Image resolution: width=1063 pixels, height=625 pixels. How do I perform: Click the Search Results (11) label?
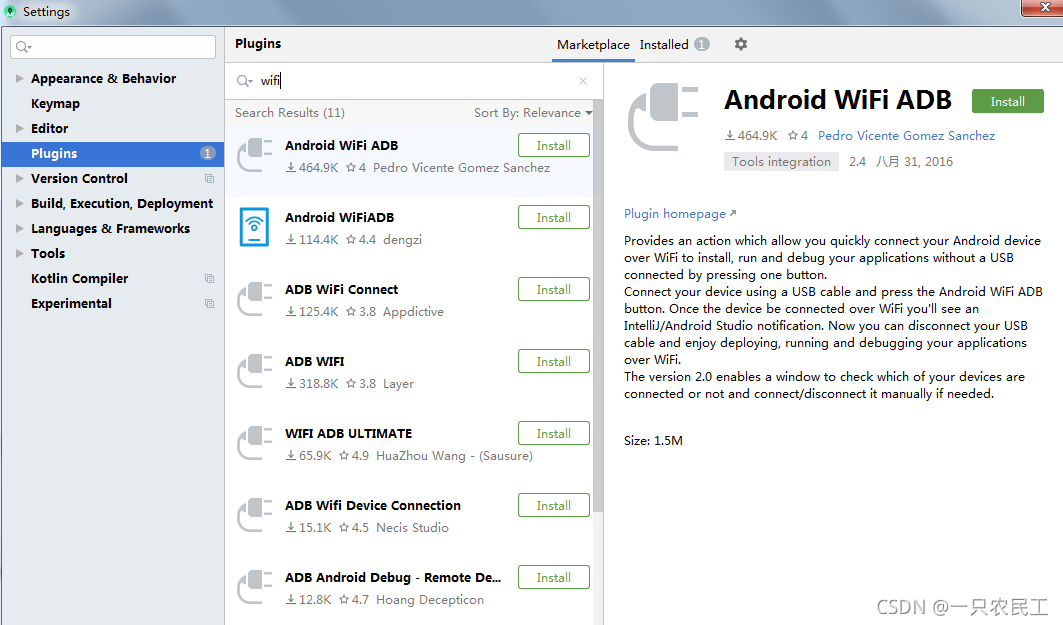coord(289,113)
